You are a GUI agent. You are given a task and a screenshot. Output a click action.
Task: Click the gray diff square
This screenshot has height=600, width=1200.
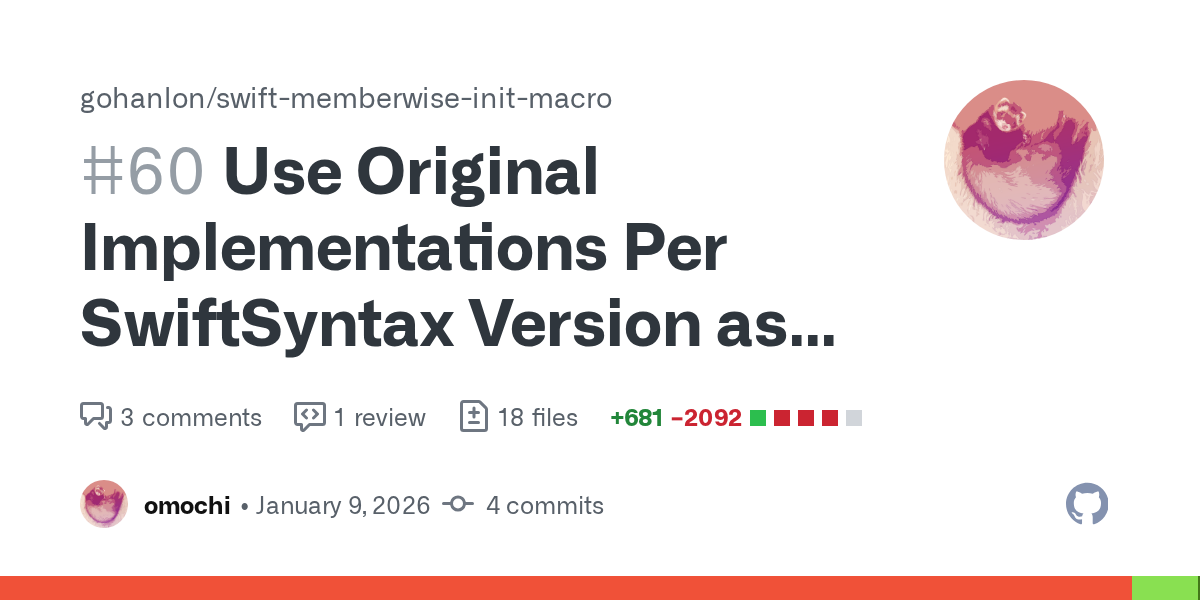[854, 418]
